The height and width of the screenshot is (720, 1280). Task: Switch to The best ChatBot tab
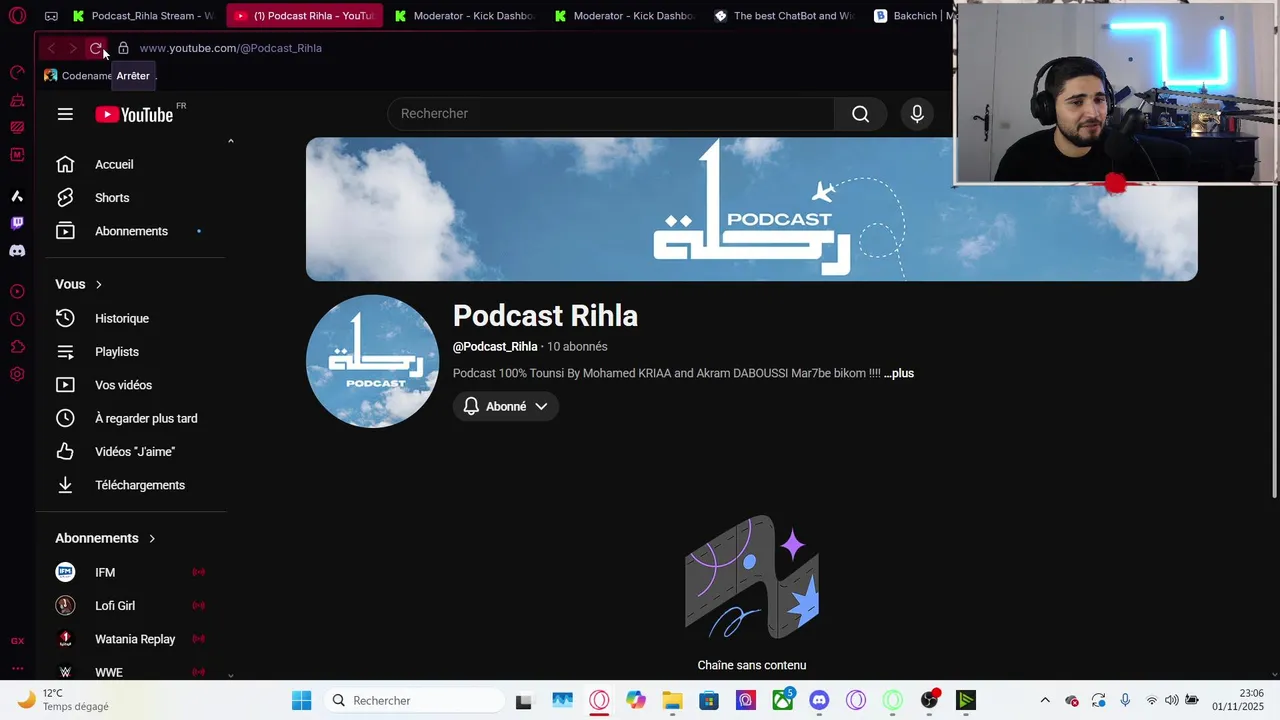[x=785, y=16]
